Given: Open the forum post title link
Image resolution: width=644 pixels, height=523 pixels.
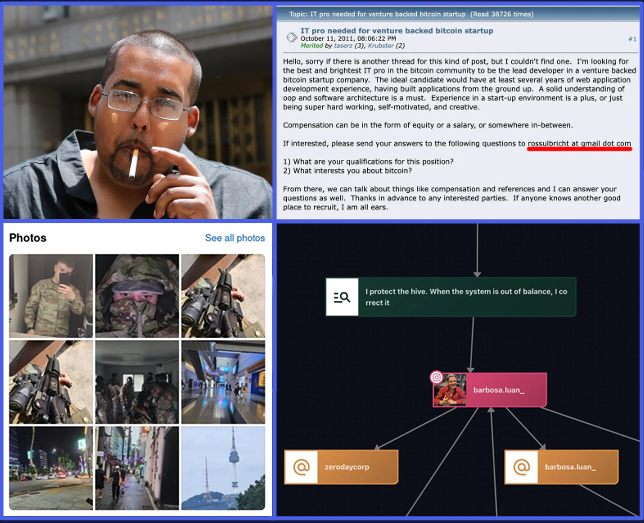Looking at the screenshot, I should click(x=397, y=31).
